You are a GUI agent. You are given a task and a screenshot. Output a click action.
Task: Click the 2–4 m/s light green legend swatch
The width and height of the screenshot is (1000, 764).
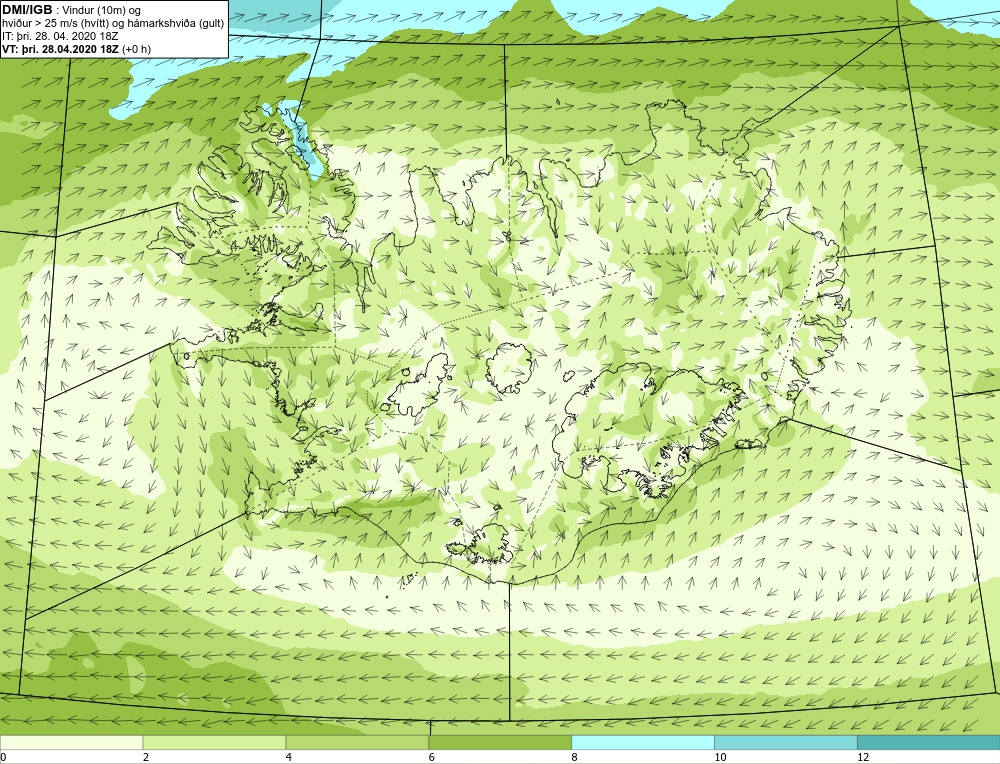point(214,742)
